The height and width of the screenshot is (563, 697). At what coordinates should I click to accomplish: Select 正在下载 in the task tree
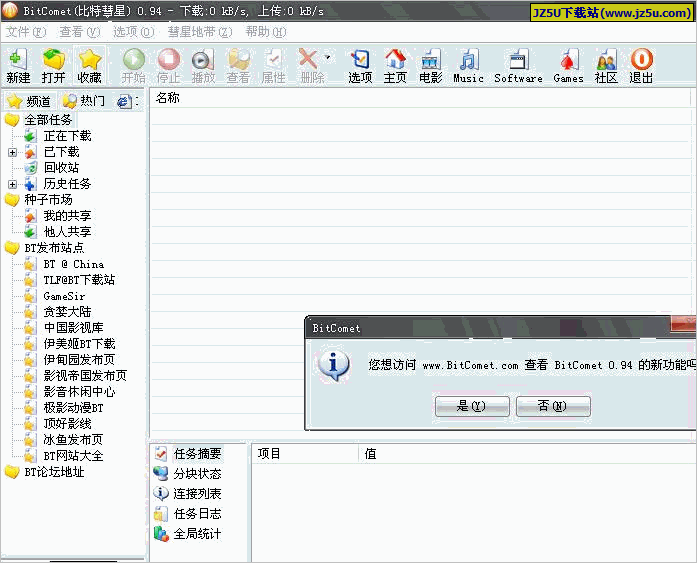pos(68,136)
